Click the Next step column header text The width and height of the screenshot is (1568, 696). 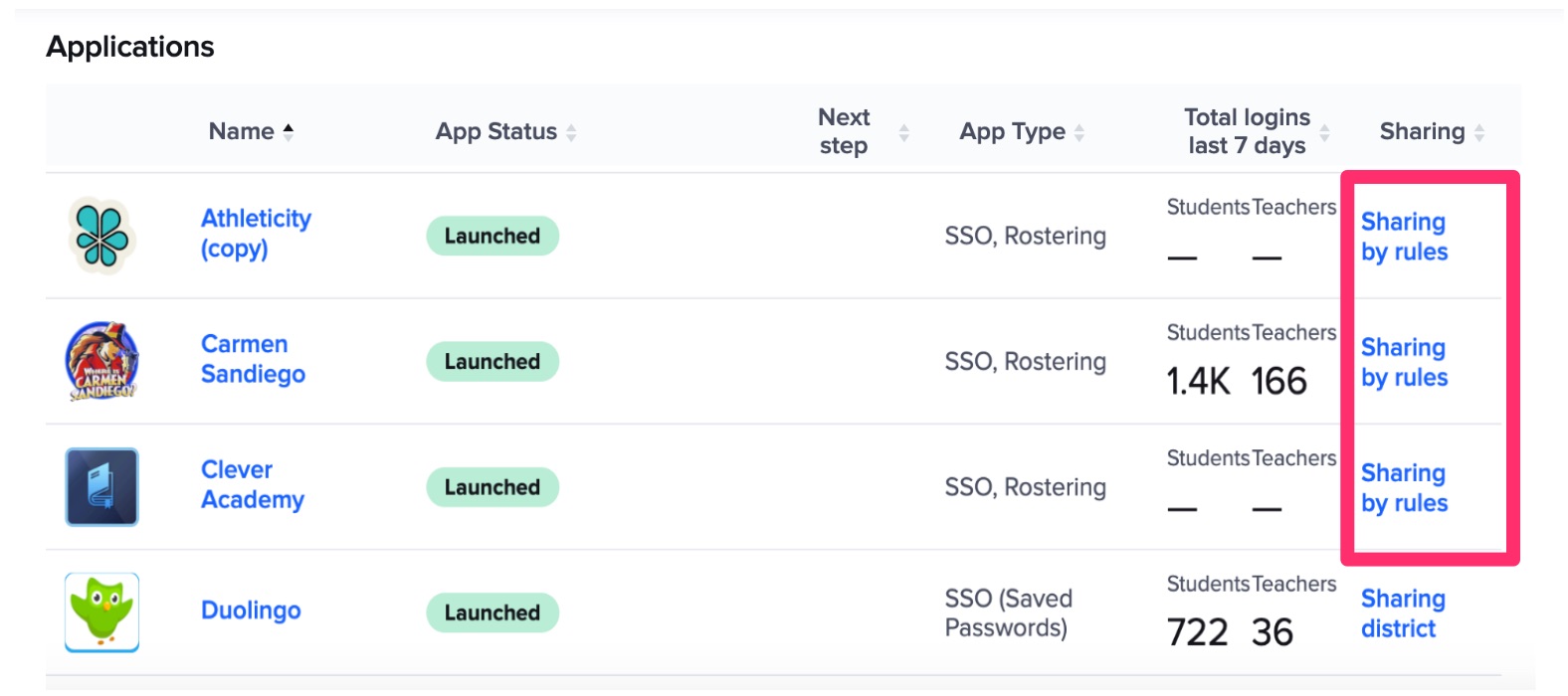point(844,131)
